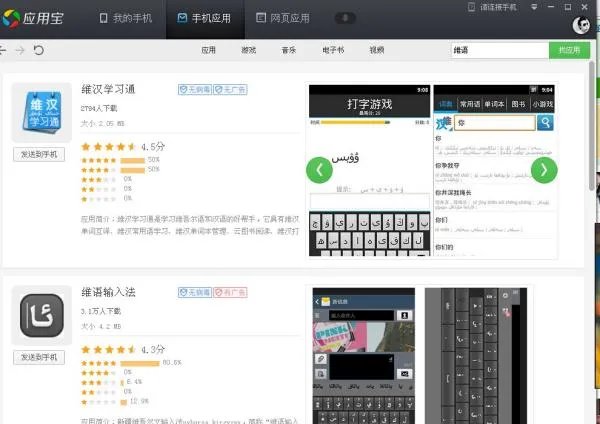
Task: Click the 4.5分 star rating
Action: coord(123,147)
